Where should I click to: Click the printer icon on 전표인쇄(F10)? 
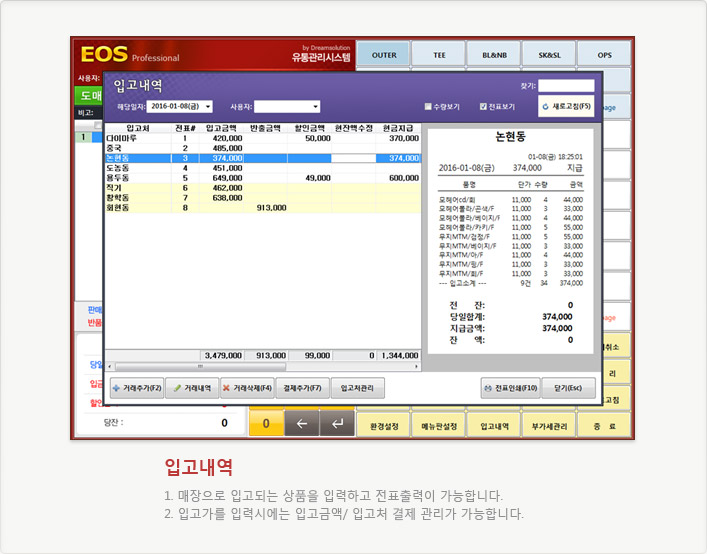point(488,388)
